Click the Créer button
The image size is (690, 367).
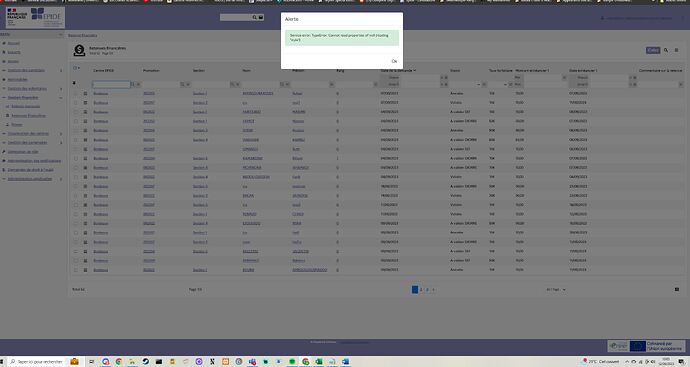point(653,50)
